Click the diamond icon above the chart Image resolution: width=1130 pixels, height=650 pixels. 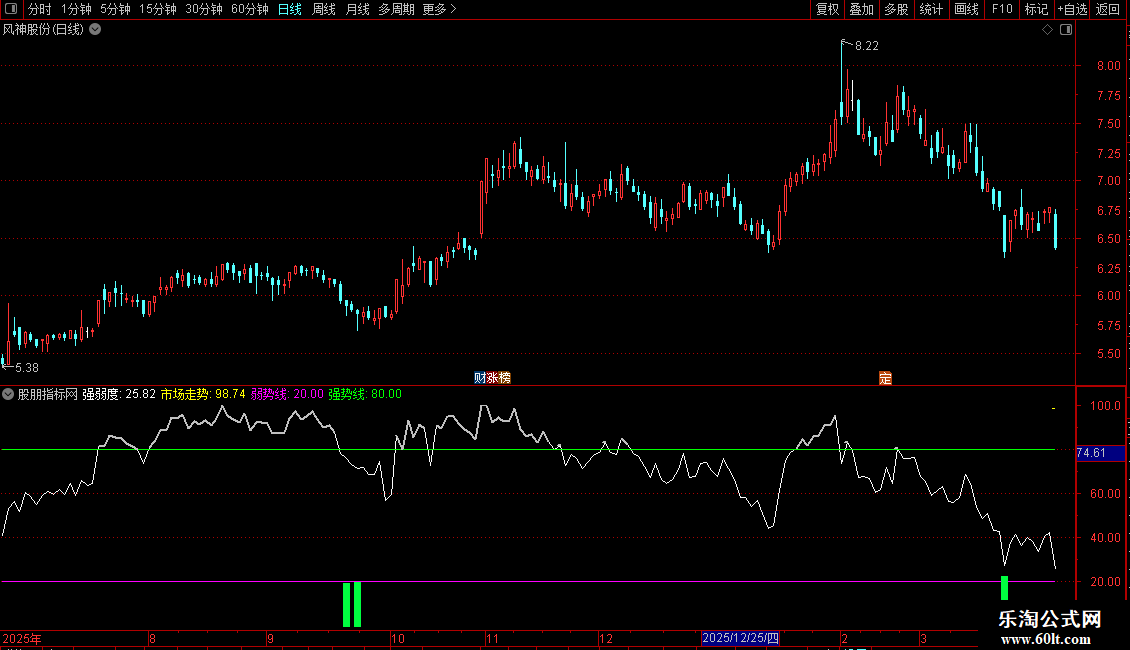coord(1047,30)
